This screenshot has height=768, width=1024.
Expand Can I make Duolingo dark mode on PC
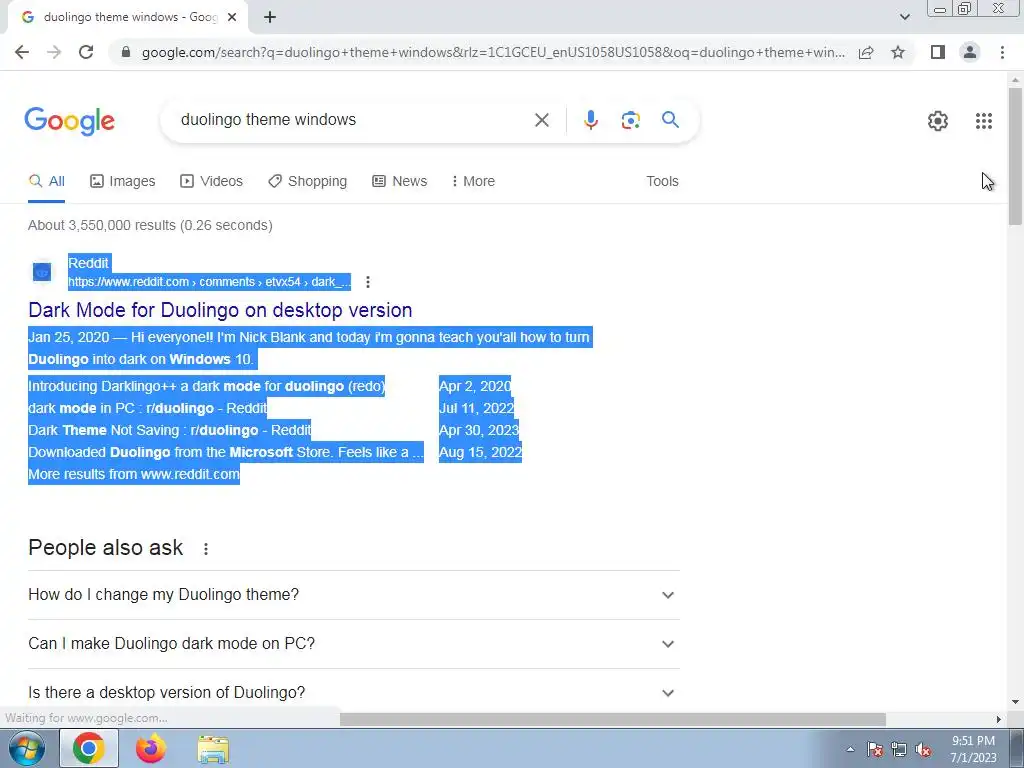click(x=354, y=644)
